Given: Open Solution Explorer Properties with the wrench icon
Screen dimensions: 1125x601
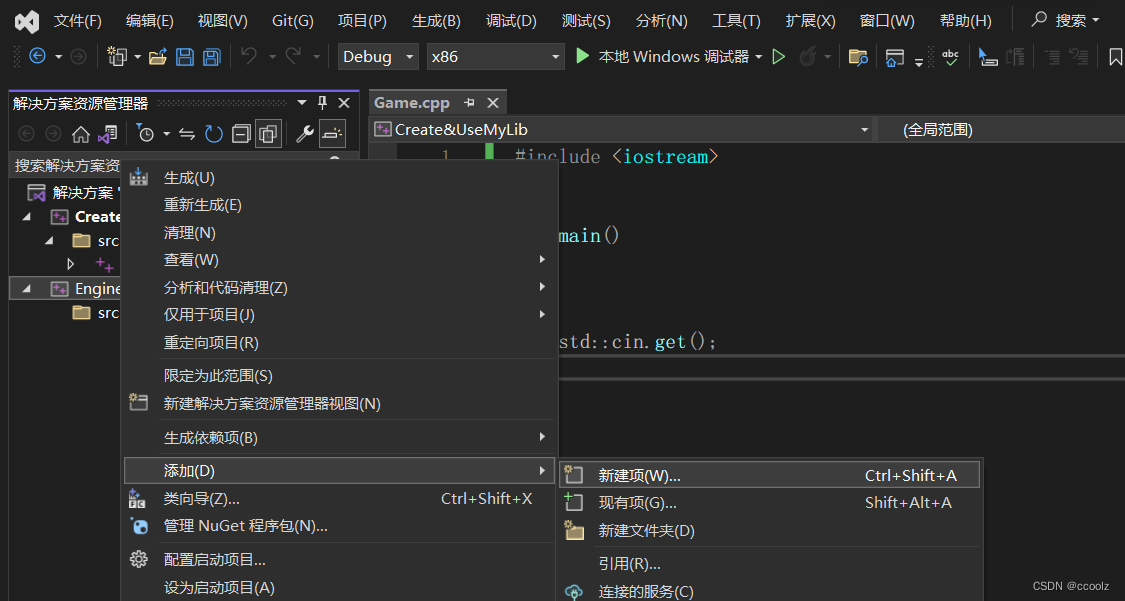Looking at the screenshot, I should [x=302, y=133].
